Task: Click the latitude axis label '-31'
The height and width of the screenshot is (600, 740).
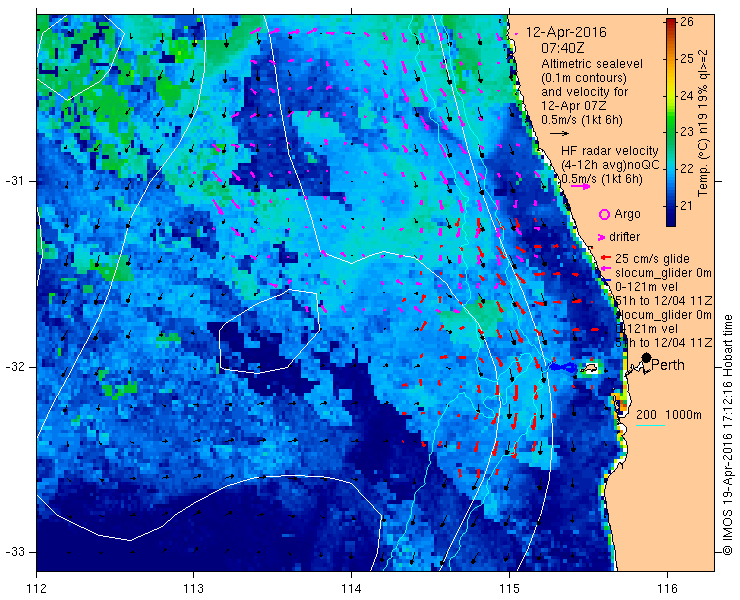Action: pyautogui.click(x=15, y=181)
